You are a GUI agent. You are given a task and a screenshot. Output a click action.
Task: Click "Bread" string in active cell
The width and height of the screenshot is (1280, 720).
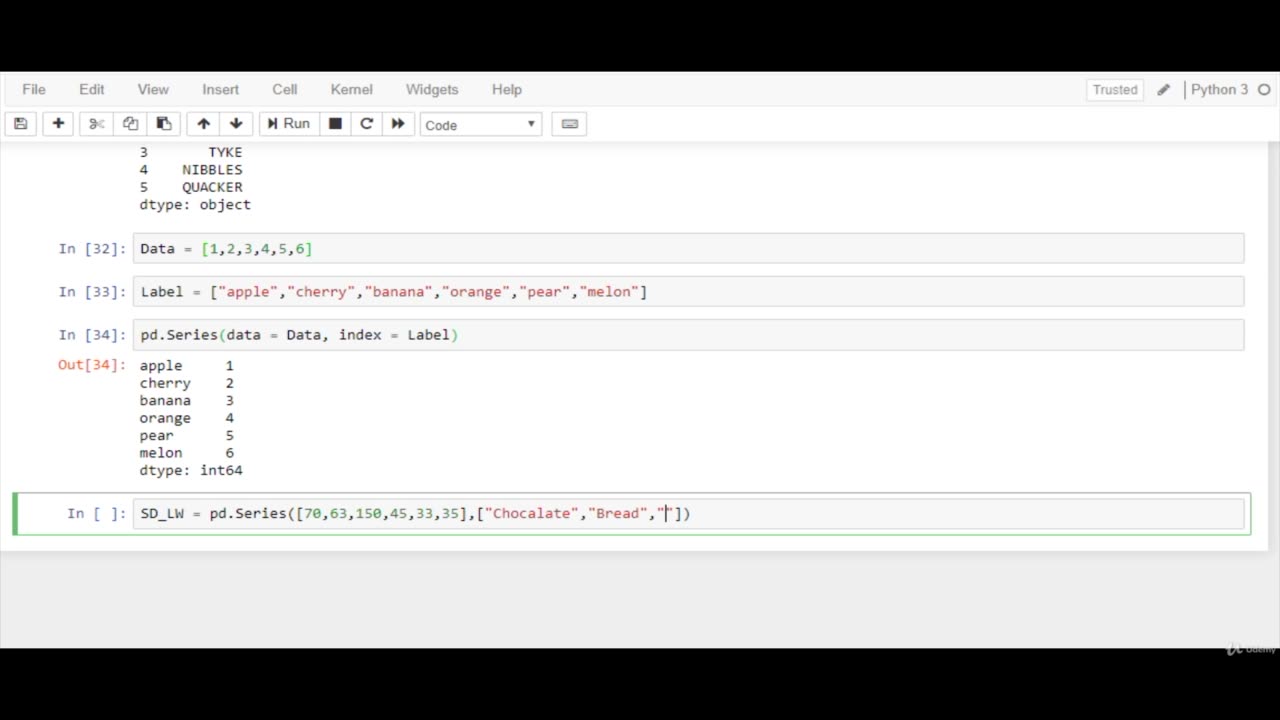618,513
